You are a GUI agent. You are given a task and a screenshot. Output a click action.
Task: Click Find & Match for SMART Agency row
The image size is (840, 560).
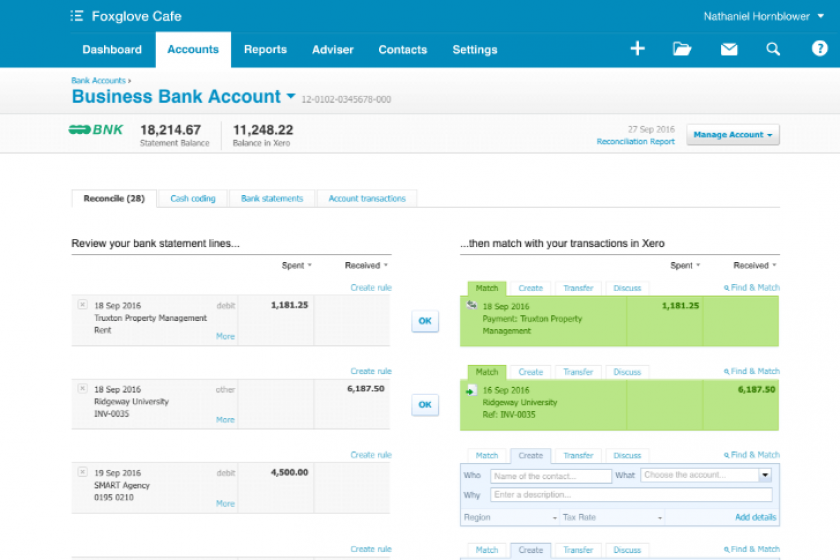[x=752, y=454]
